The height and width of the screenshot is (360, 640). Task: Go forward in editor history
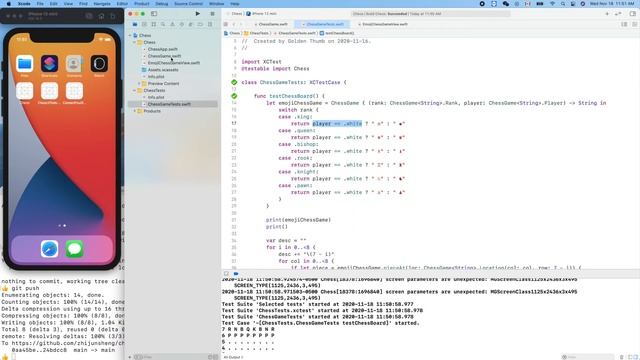tap(241, 24)
